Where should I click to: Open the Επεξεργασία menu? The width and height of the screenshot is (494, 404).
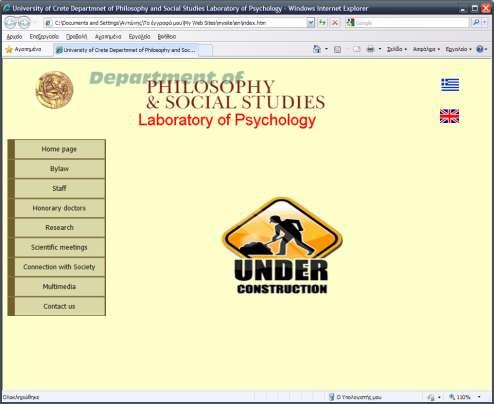(x=44, y=37)
